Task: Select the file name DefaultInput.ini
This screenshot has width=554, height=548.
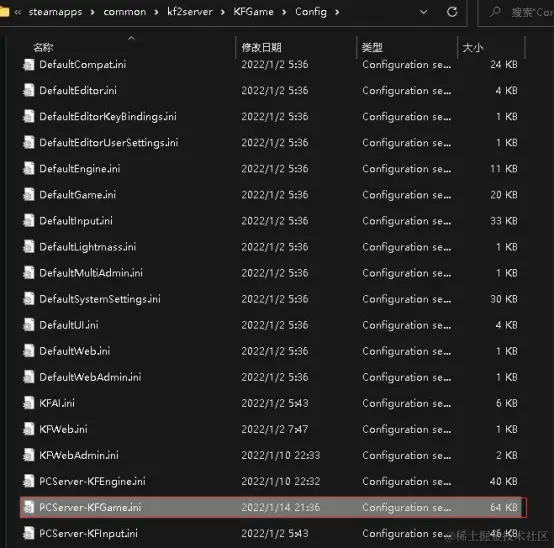Action: coord(76,221)
